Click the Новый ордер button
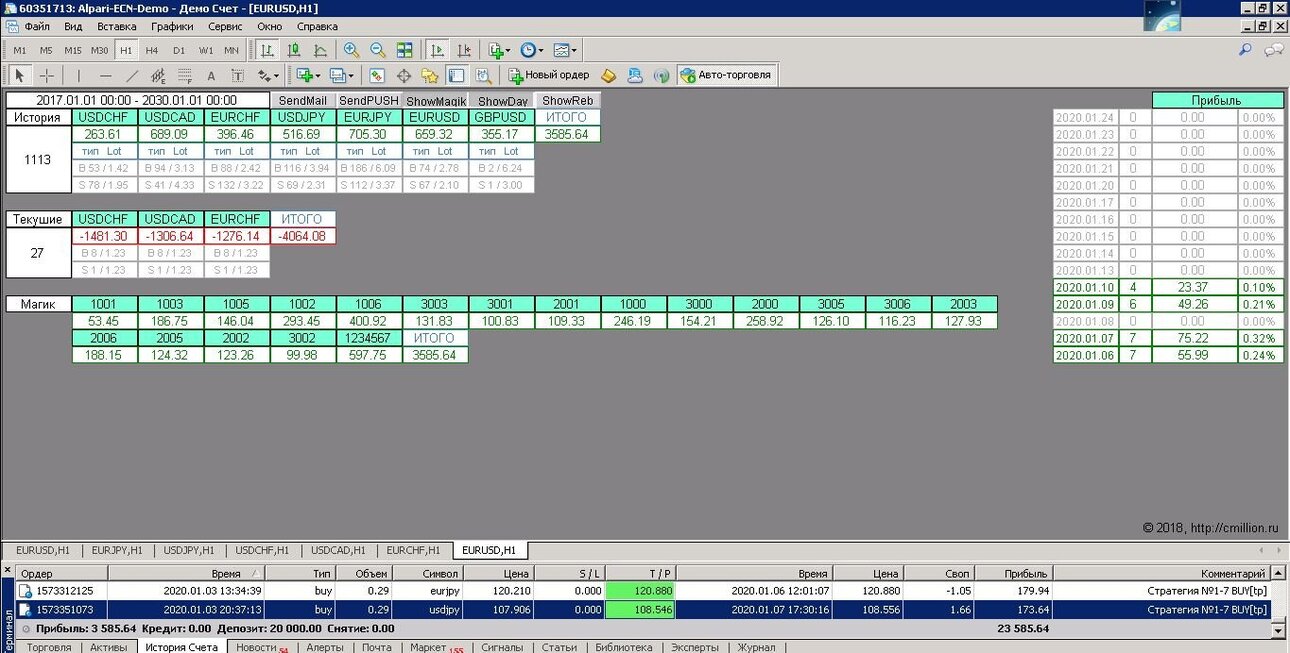The height and width of the screenshot is (653, 1290). (549, 75)
